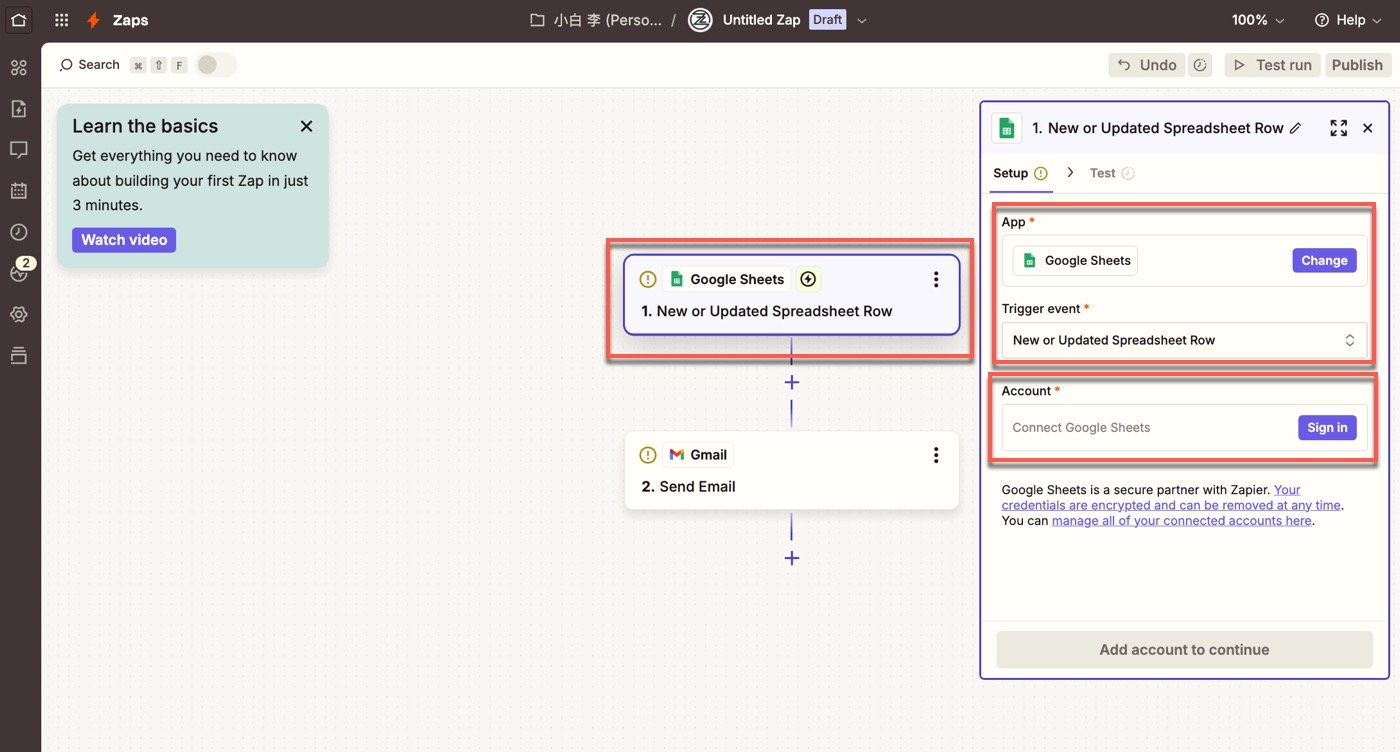Open the apps grid launcher
1400x752 pixels.
[x=62, y=20]
